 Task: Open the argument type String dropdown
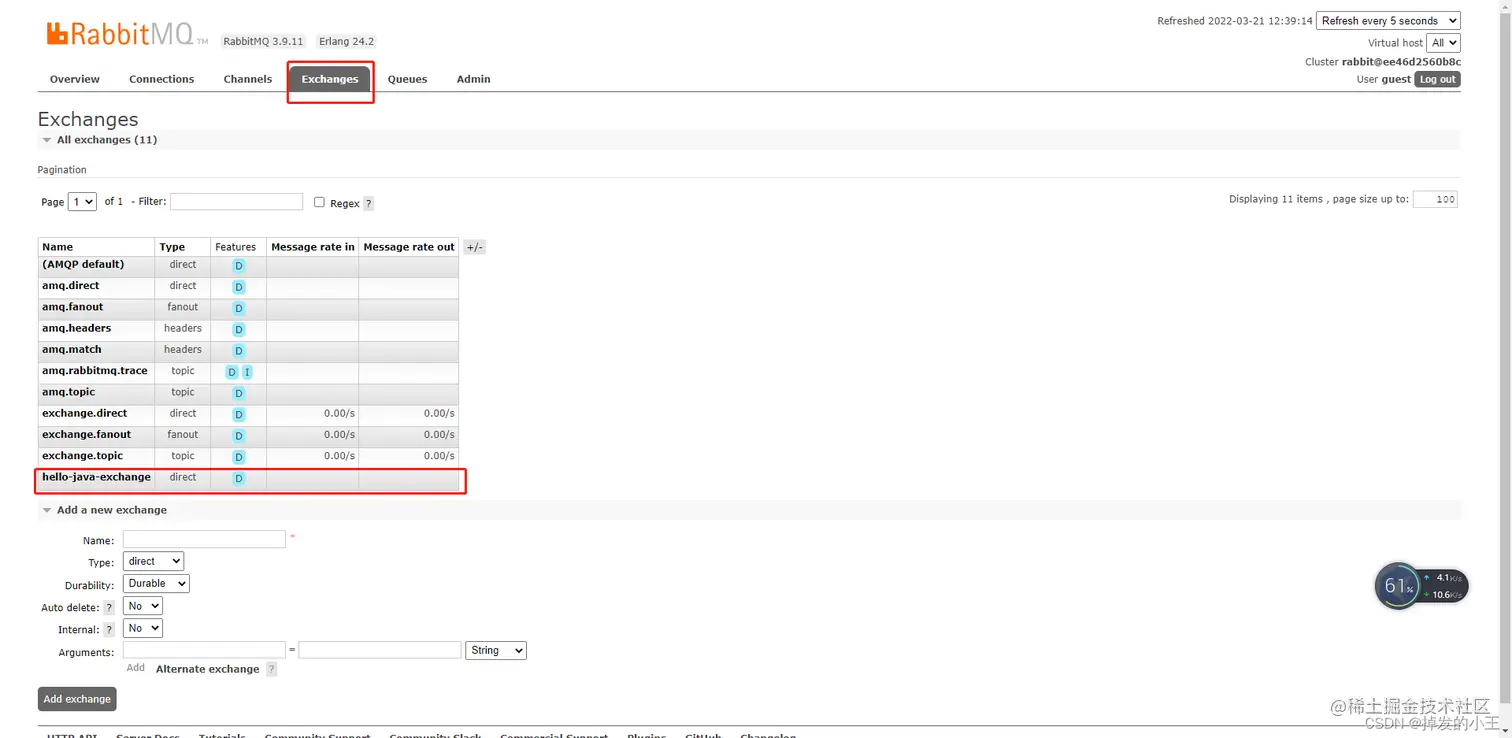click(496, 651)
